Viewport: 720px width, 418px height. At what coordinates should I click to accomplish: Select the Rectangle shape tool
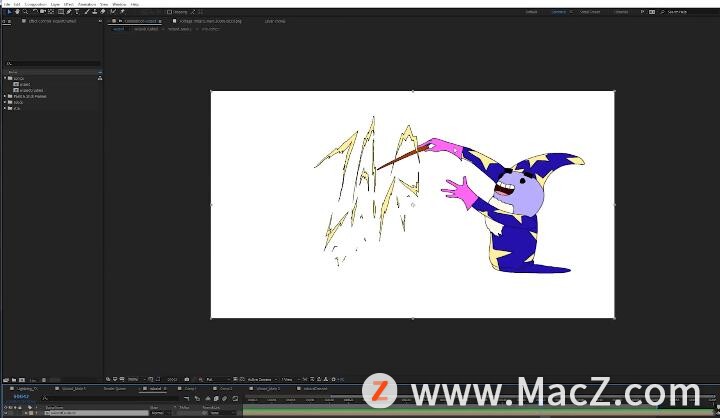(61, 11)
